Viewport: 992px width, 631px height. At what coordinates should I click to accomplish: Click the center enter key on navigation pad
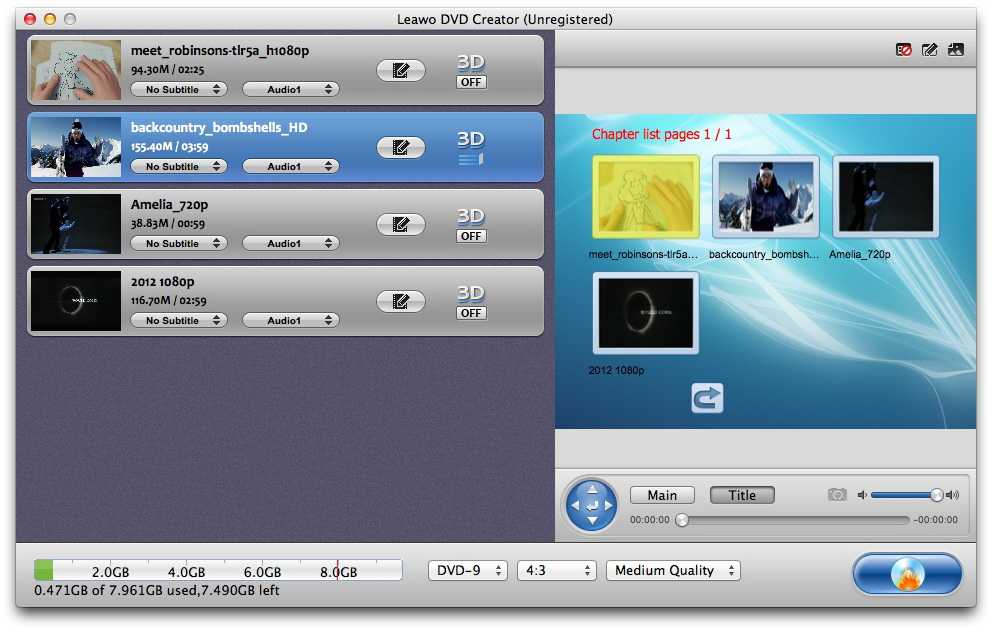pyautogui.click(x=592, y=505)
